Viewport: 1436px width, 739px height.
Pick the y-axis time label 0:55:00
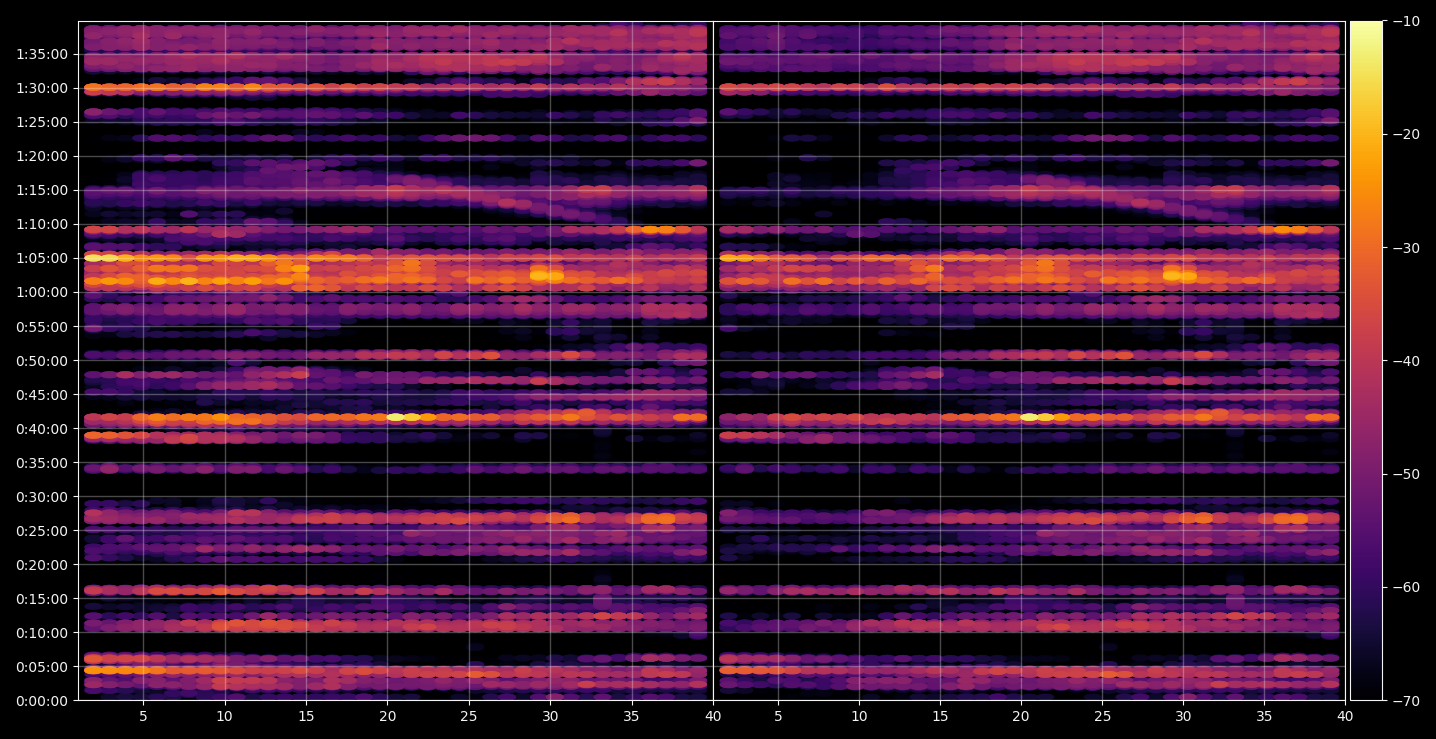coord(42,326)
